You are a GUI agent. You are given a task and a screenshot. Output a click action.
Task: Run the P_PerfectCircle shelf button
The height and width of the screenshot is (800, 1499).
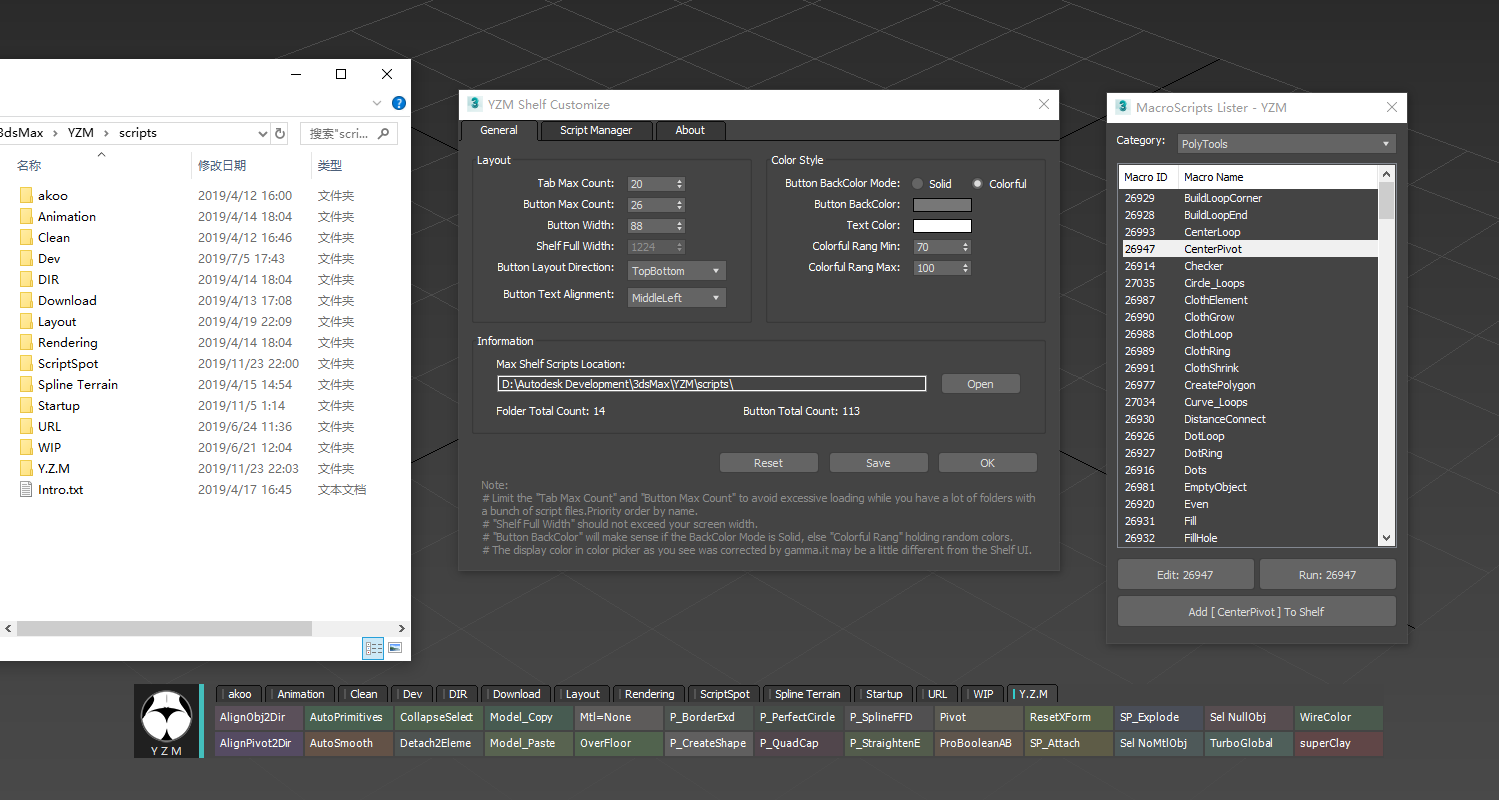(x=798, y=717)
